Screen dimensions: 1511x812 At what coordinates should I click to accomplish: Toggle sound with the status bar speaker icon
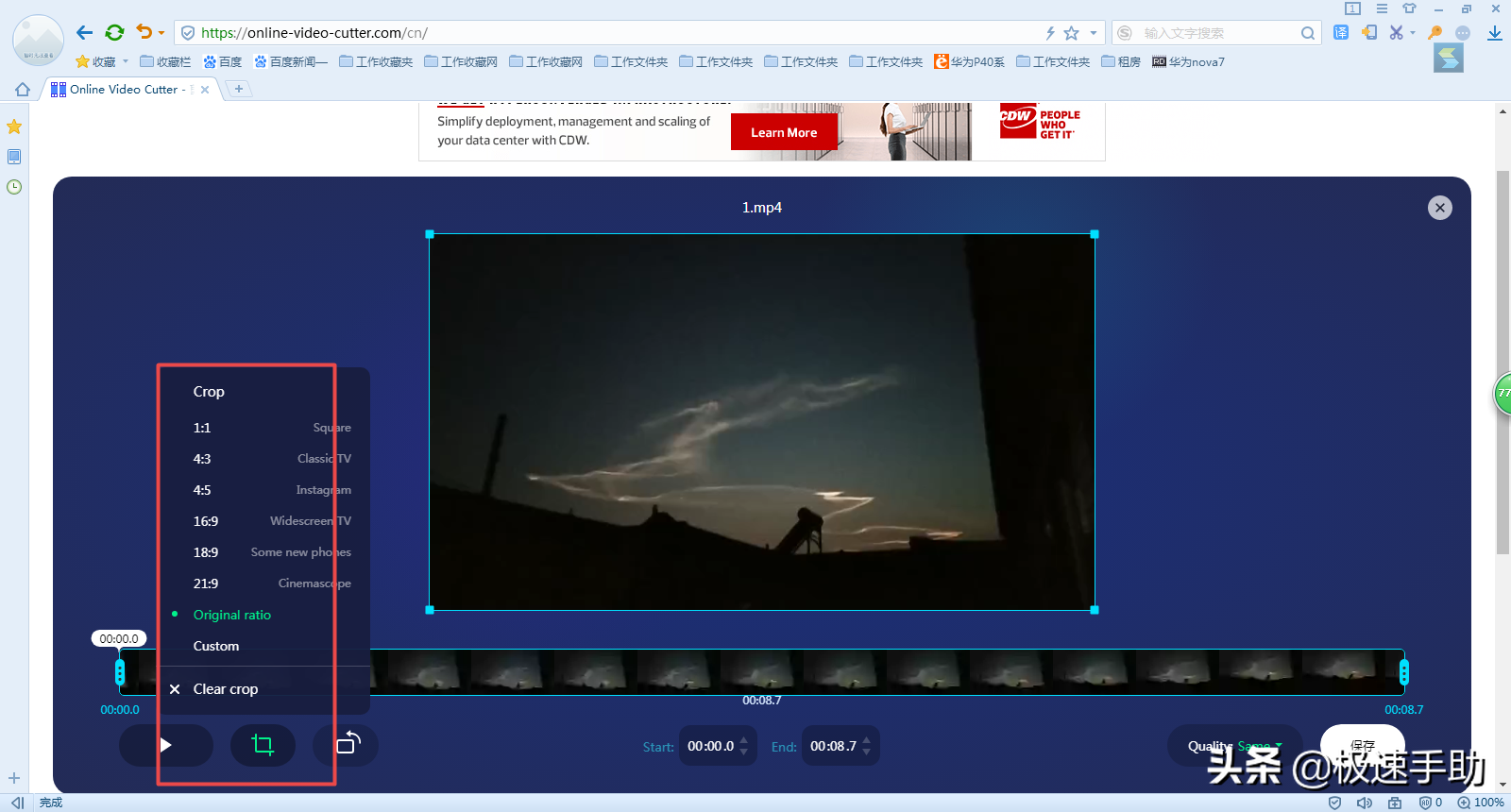pos(1365,803)
